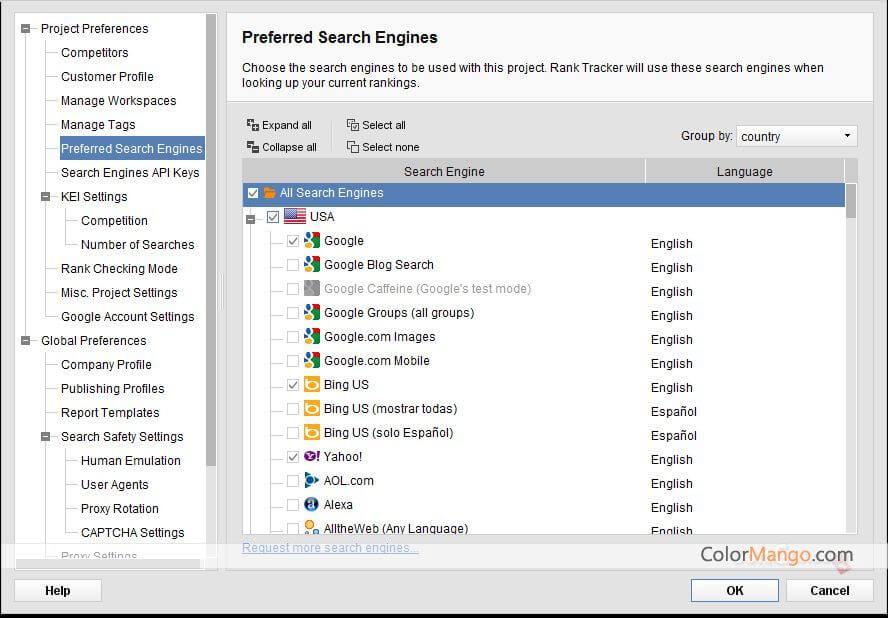Click the AOL.com icon
The image size is (888, 618).
point(312,481)
